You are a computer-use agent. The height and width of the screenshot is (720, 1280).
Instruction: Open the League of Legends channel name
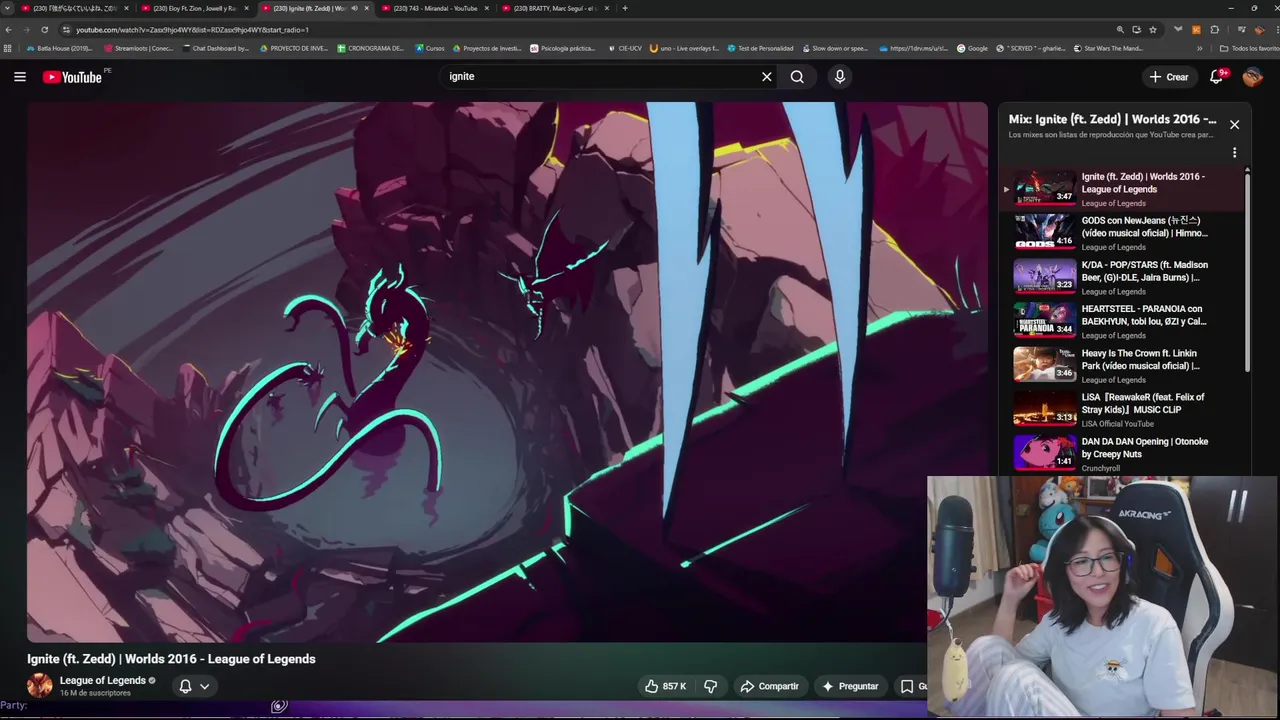(103, 680)
